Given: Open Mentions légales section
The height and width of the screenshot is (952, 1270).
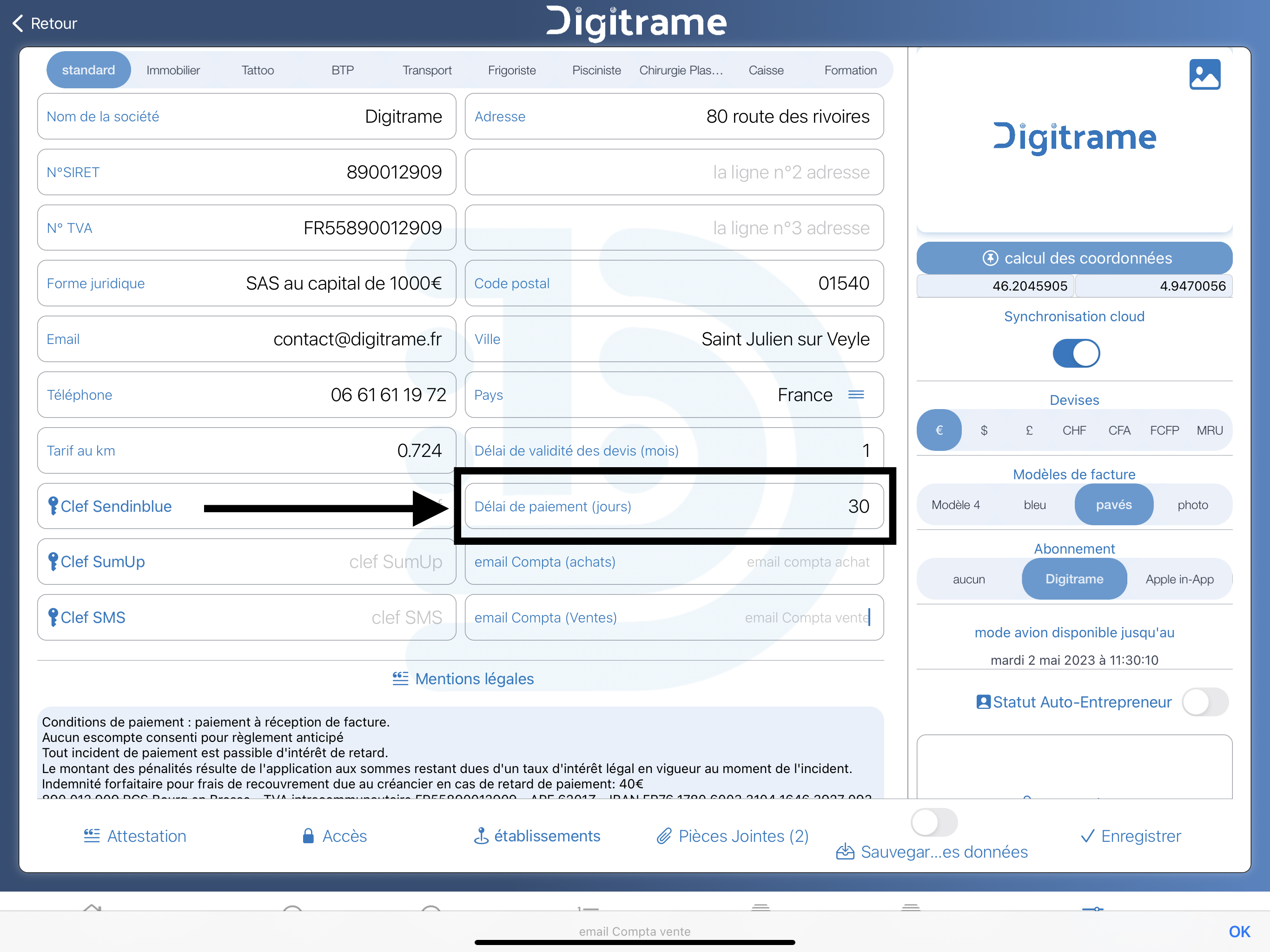Looking at the screenshot, I should 463,679.
